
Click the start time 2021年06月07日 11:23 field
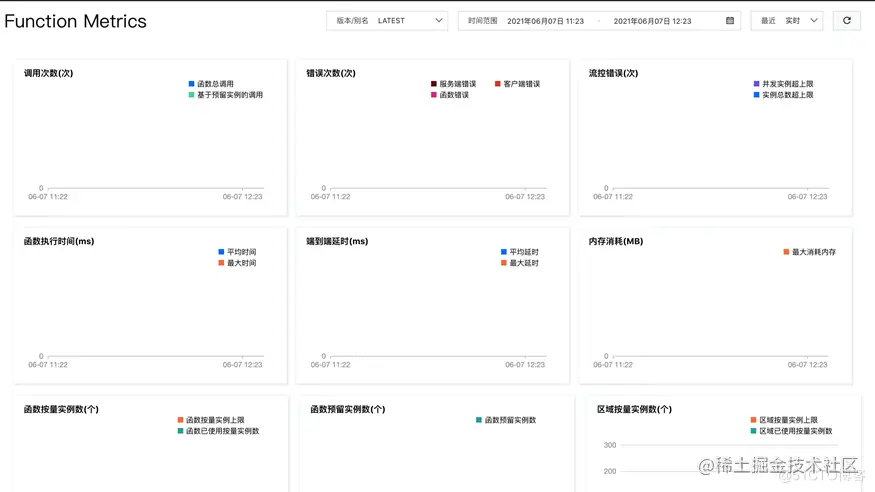[x=545, y=21]
